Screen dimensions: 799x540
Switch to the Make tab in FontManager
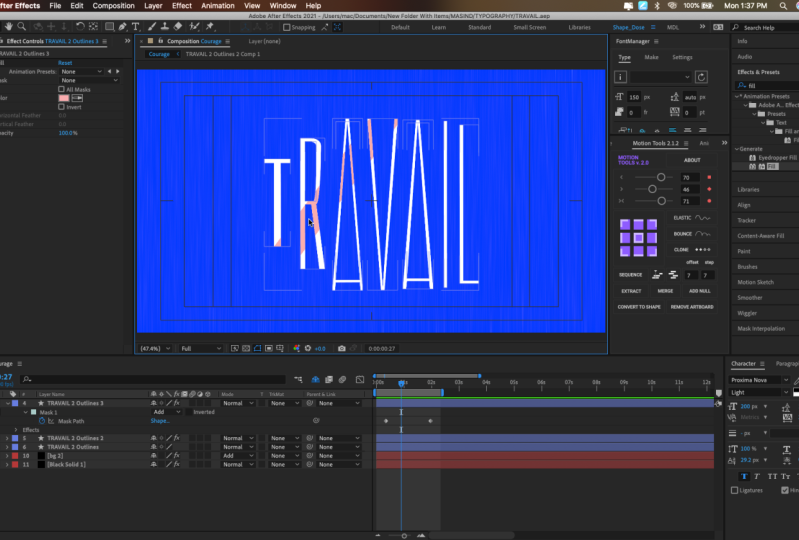pyautogui.click(x=651, y=57)
